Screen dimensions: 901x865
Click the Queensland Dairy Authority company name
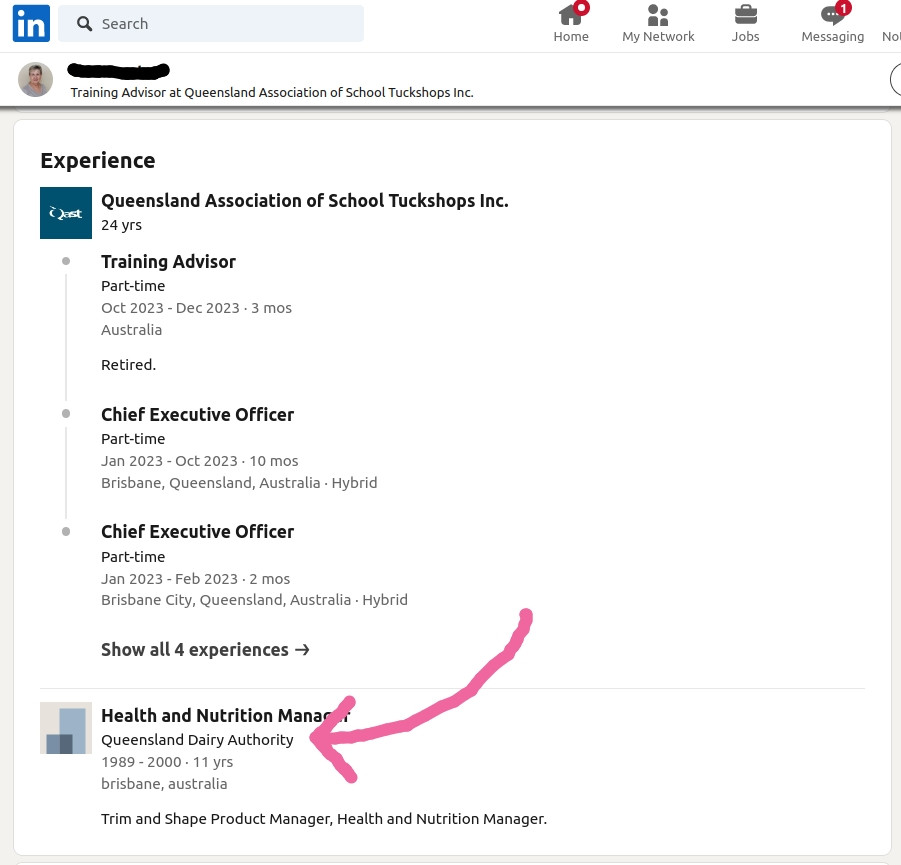pos(197,740)
